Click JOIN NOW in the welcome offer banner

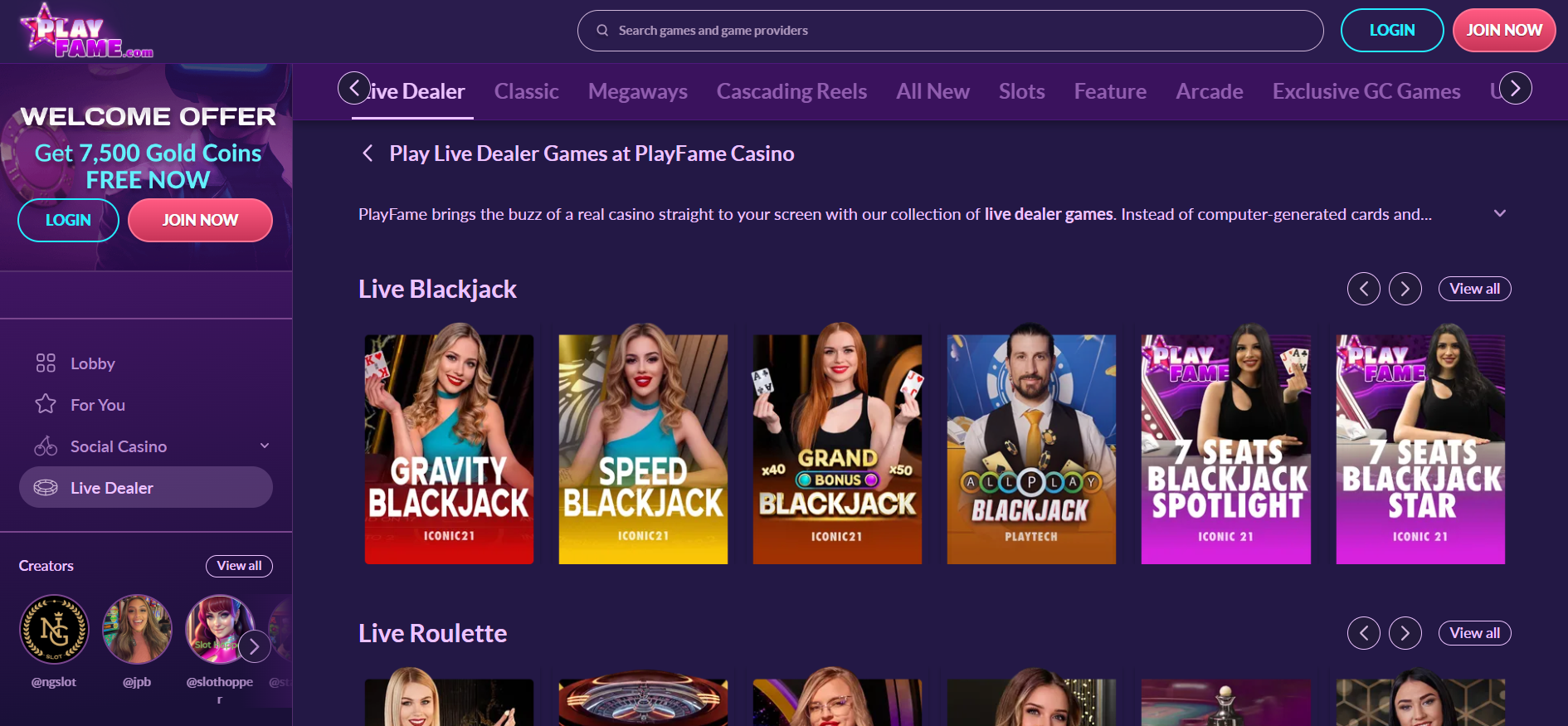point(200,221)
